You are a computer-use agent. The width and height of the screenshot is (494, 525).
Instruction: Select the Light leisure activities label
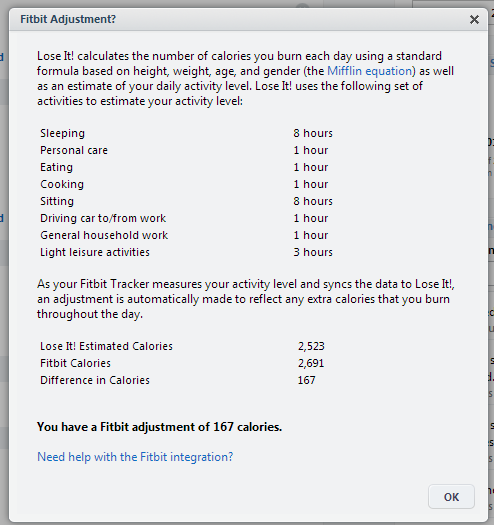[95, 252]
